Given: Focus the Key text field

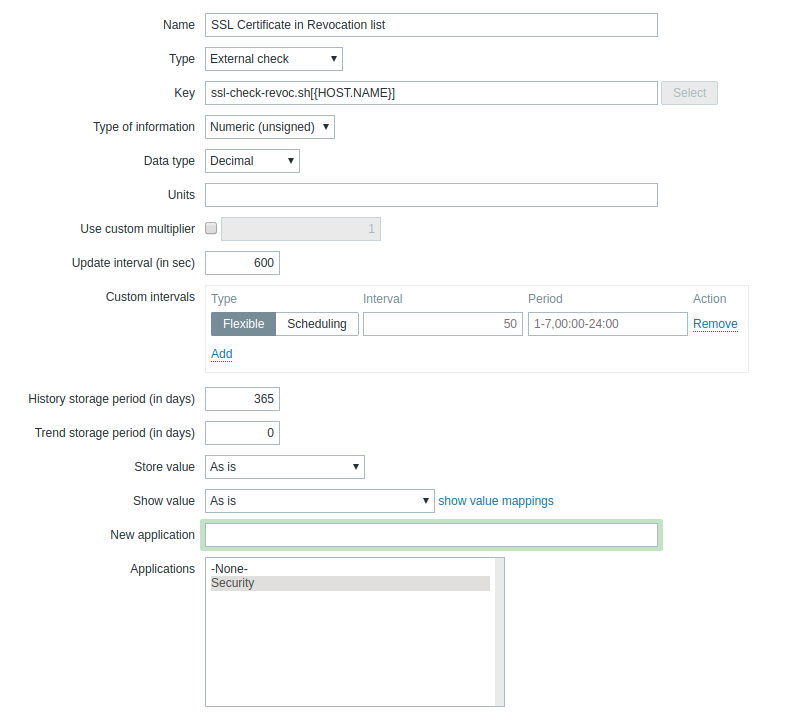Looking at the screenshot, I should 431,93.
